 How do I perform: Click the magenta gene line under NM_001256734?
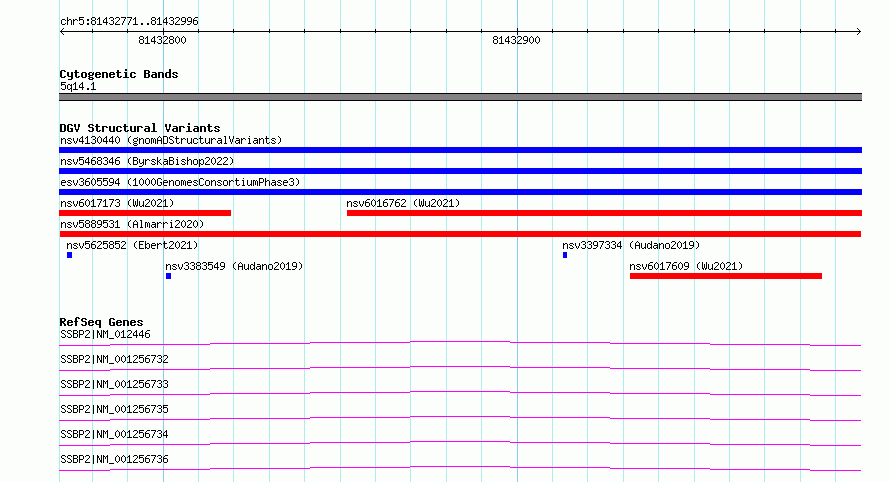click(460, 443)
